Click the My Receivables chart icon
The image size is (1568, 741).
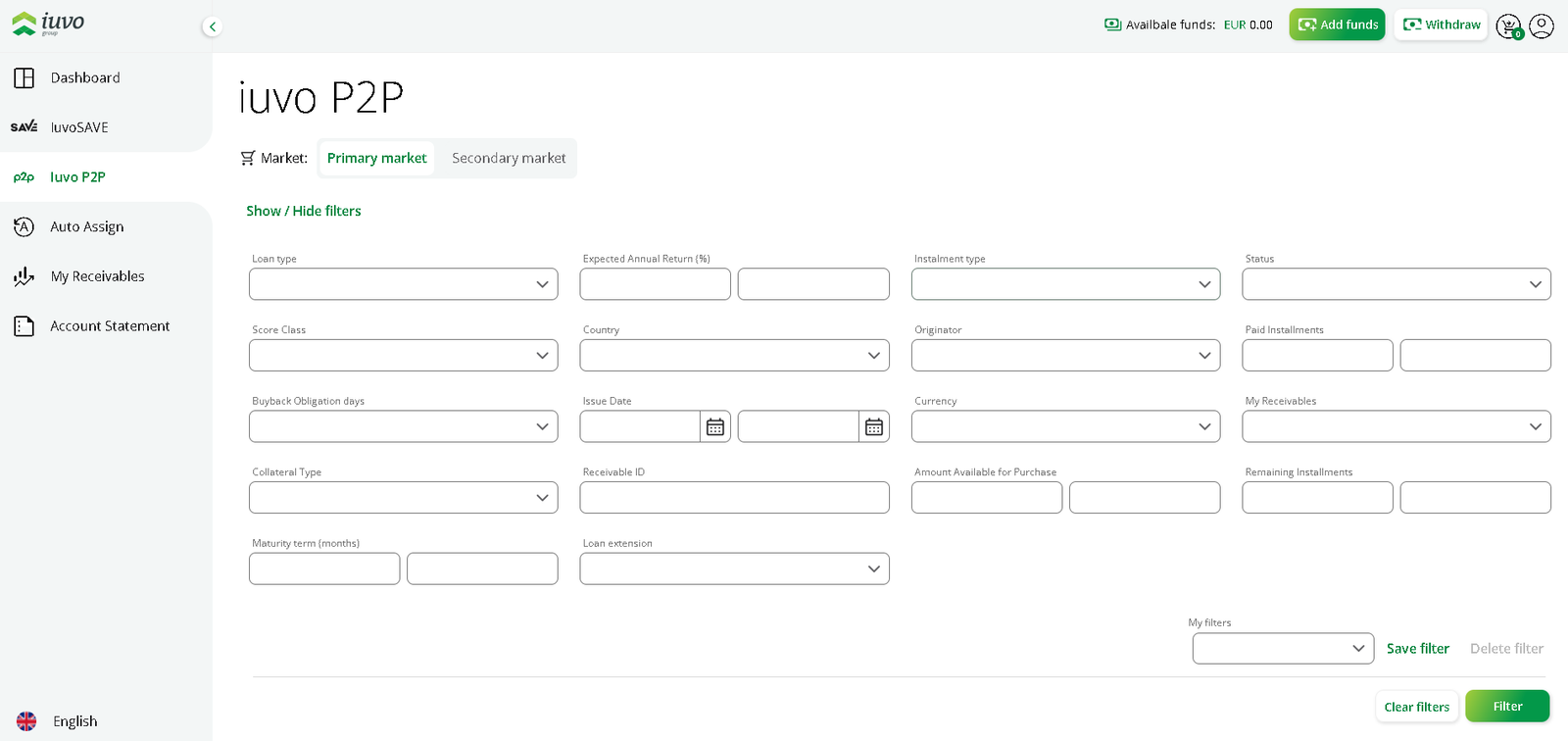pos(24,276)
